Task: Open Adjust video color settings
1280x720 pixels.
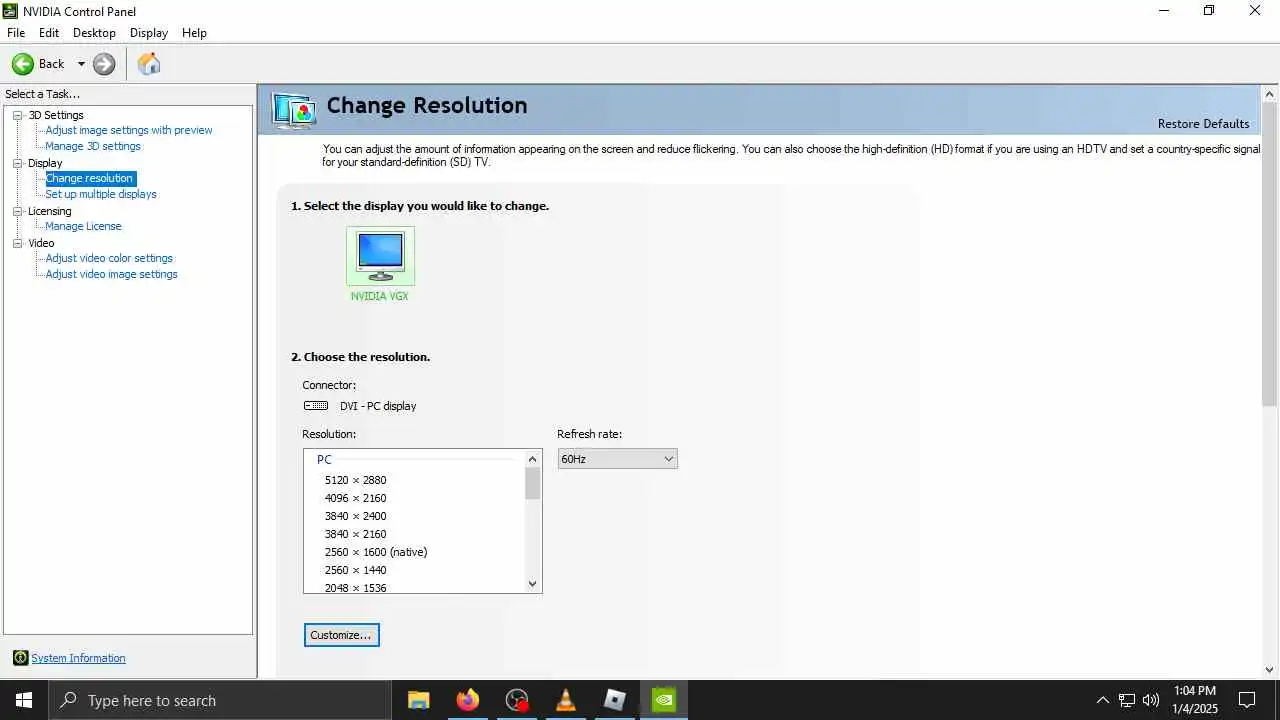Action: [109, 258]
